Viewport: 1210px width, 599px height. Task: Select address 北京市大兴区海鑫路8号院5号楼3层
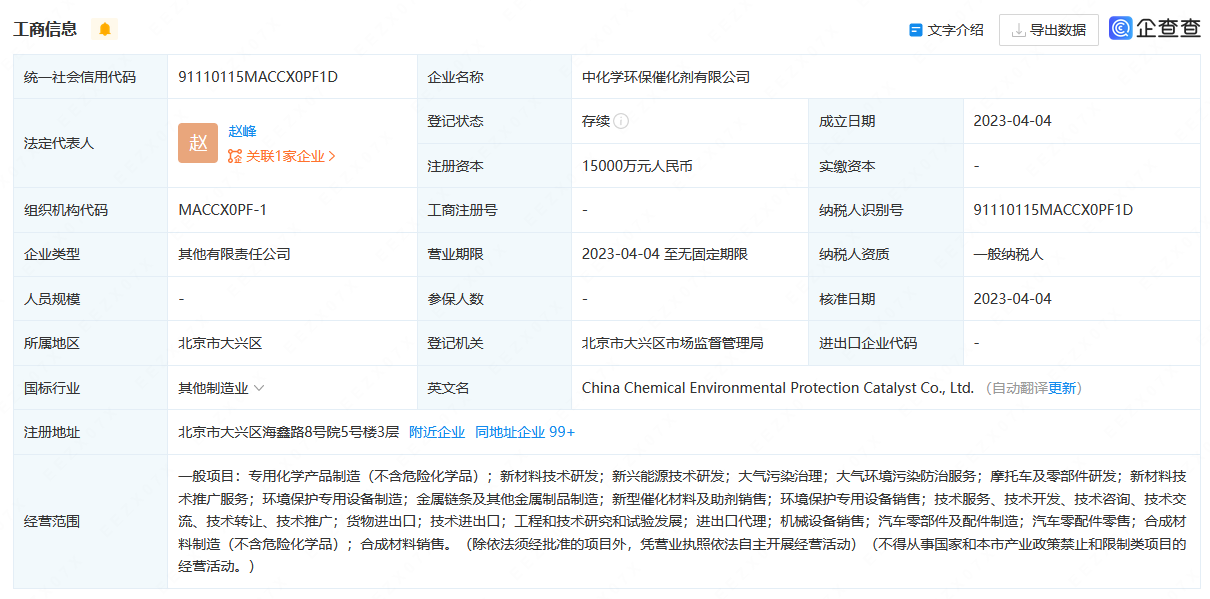click(x=288, y=432)
